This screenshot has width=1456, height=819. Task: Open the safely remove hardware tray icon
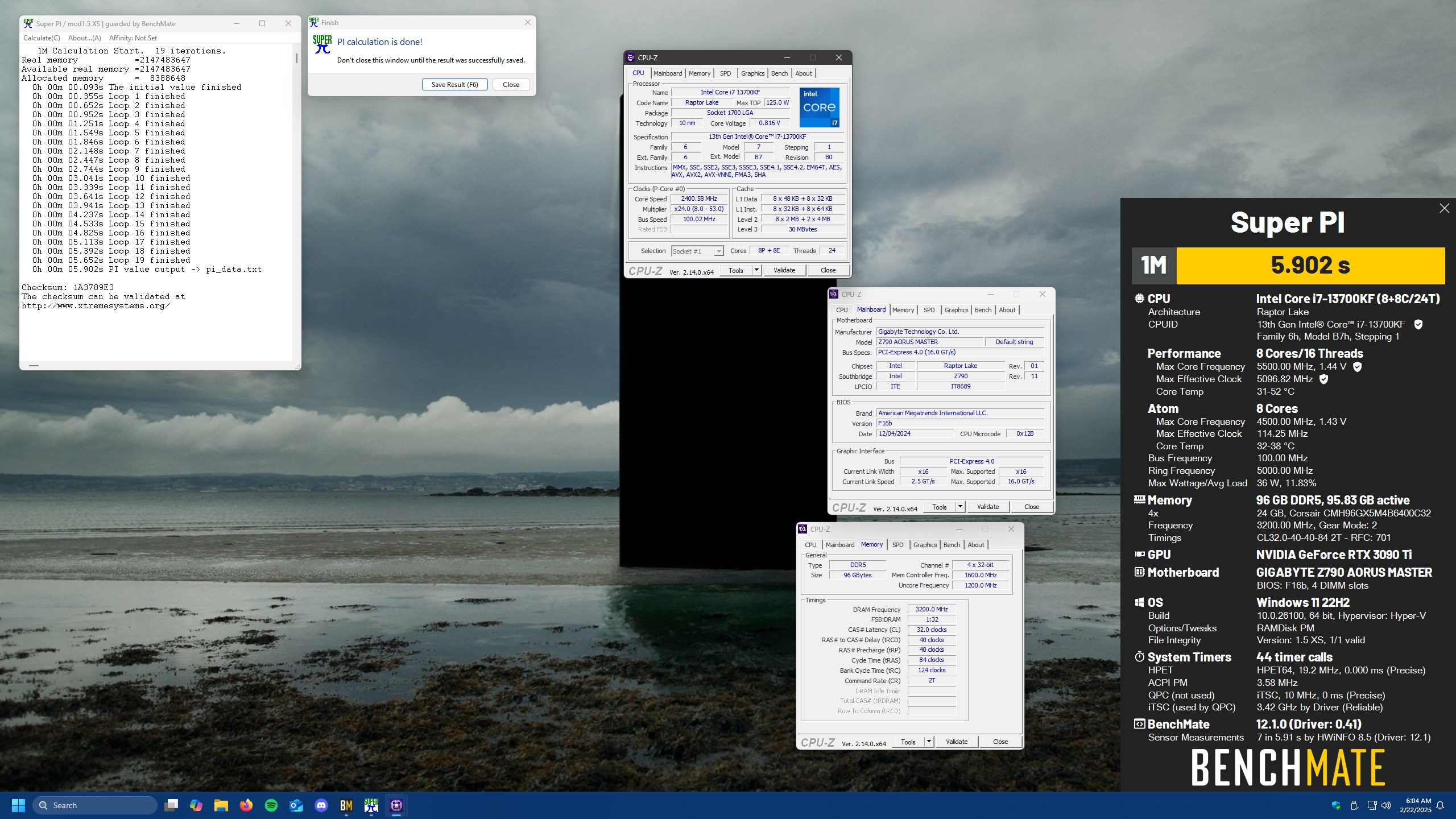point(1354,805)
